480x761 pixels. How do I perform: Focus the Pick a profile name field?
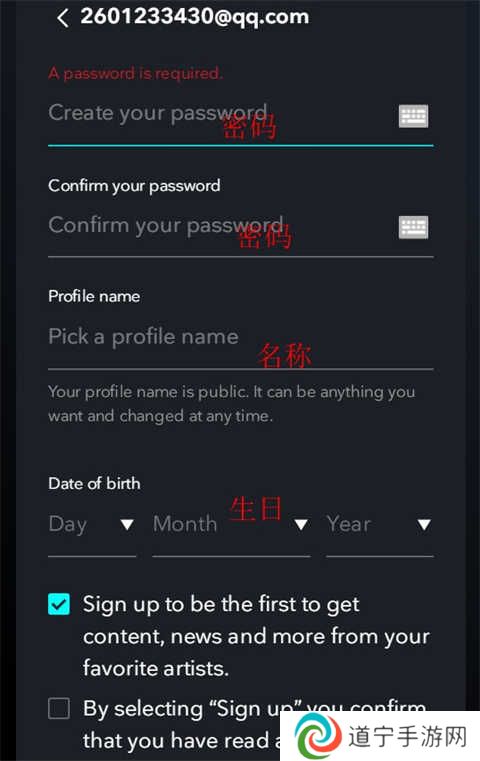(241, 339)
